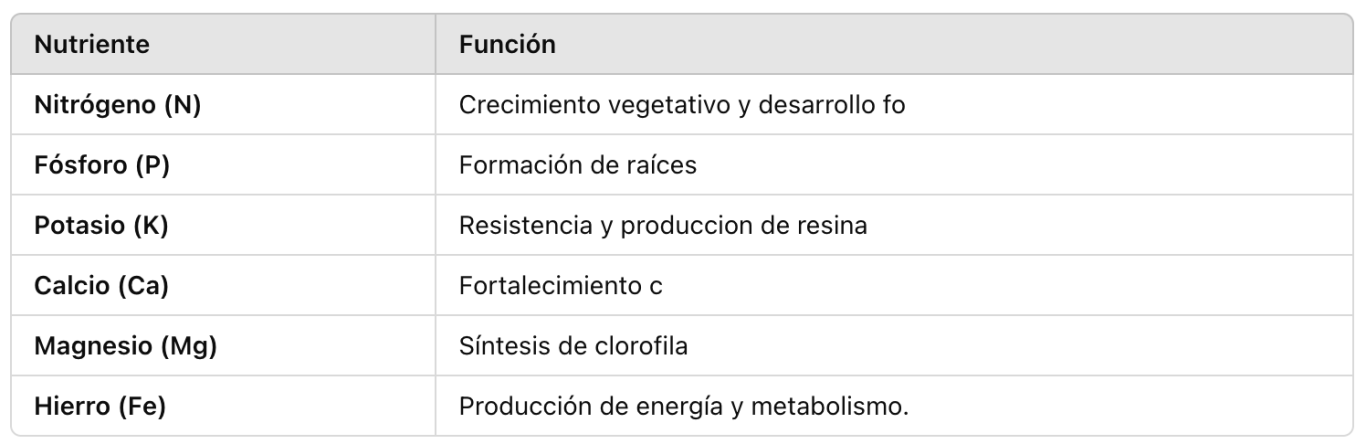Click the Hierro (Fe) cell
Image resolution: width=1366 pixels, height=444 pixels.
223,406
